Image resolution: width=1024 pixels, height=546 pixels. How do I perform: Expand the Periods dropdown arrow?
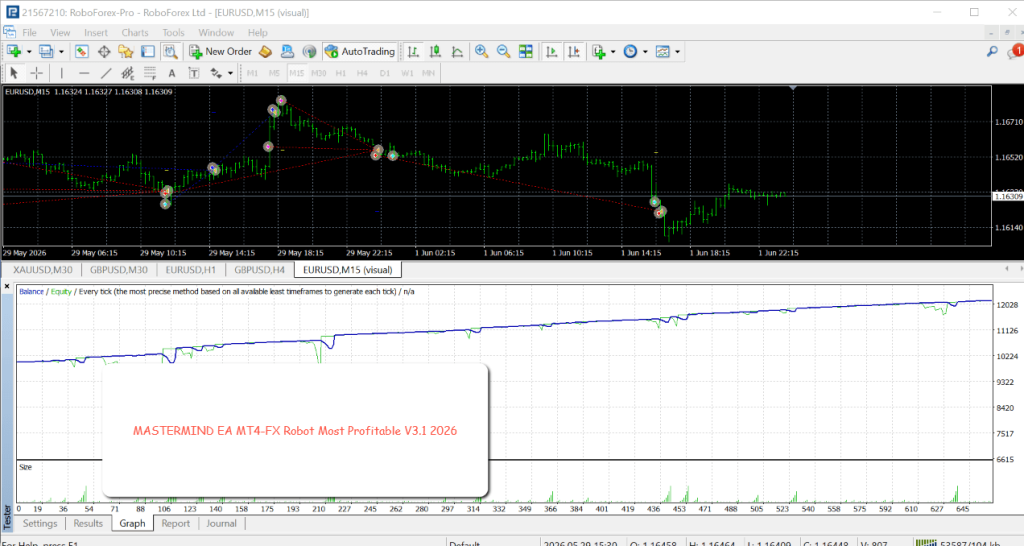tap(645, 52)
